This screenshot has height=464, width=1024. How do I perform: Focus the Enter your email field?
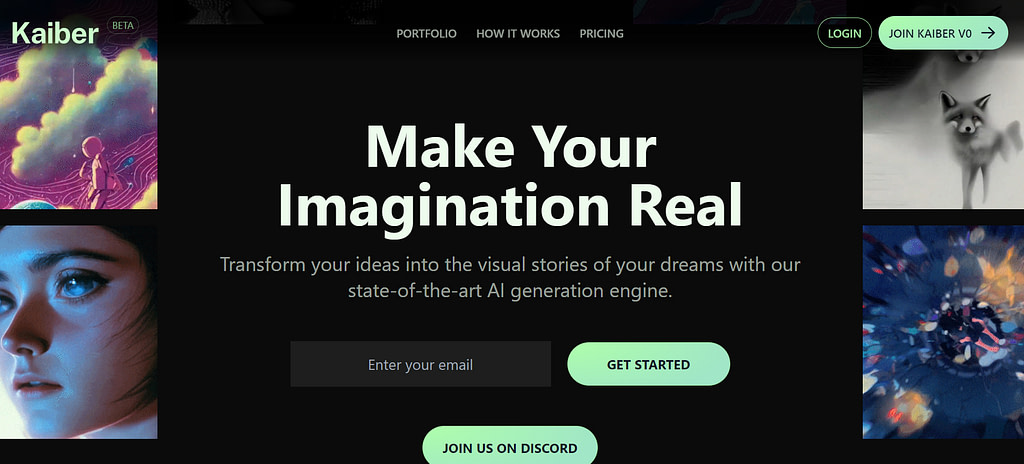(421, 364)
